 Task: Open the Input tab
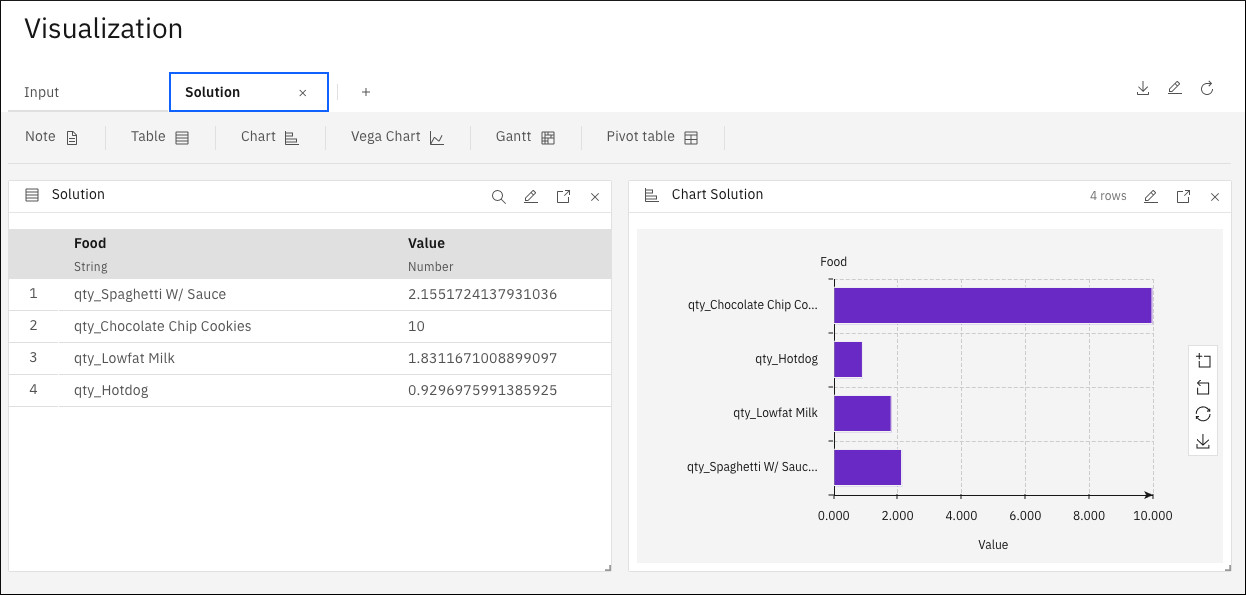click(42, 92)
